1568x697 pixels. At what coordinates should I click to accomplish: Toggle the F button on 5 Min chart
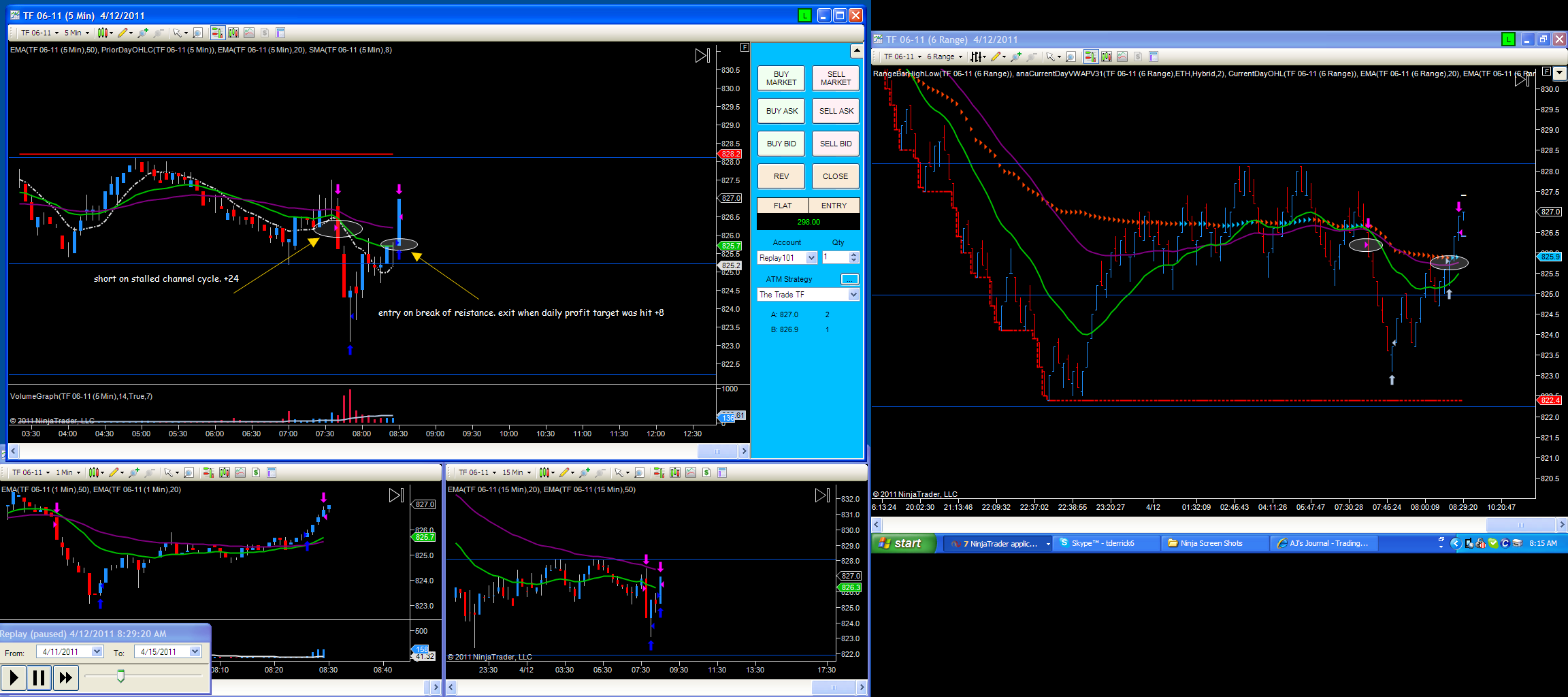click(745, 47)
